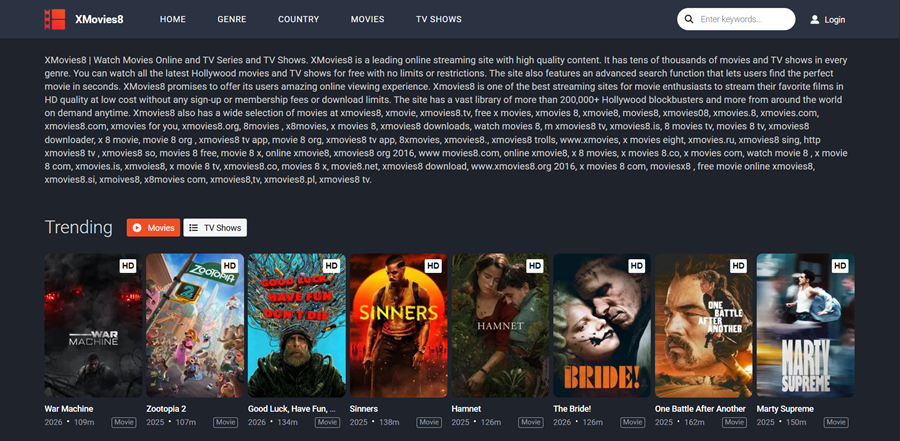Open the GENRE menu
Viewport: 900px width, 441px height.
[232, 19]
